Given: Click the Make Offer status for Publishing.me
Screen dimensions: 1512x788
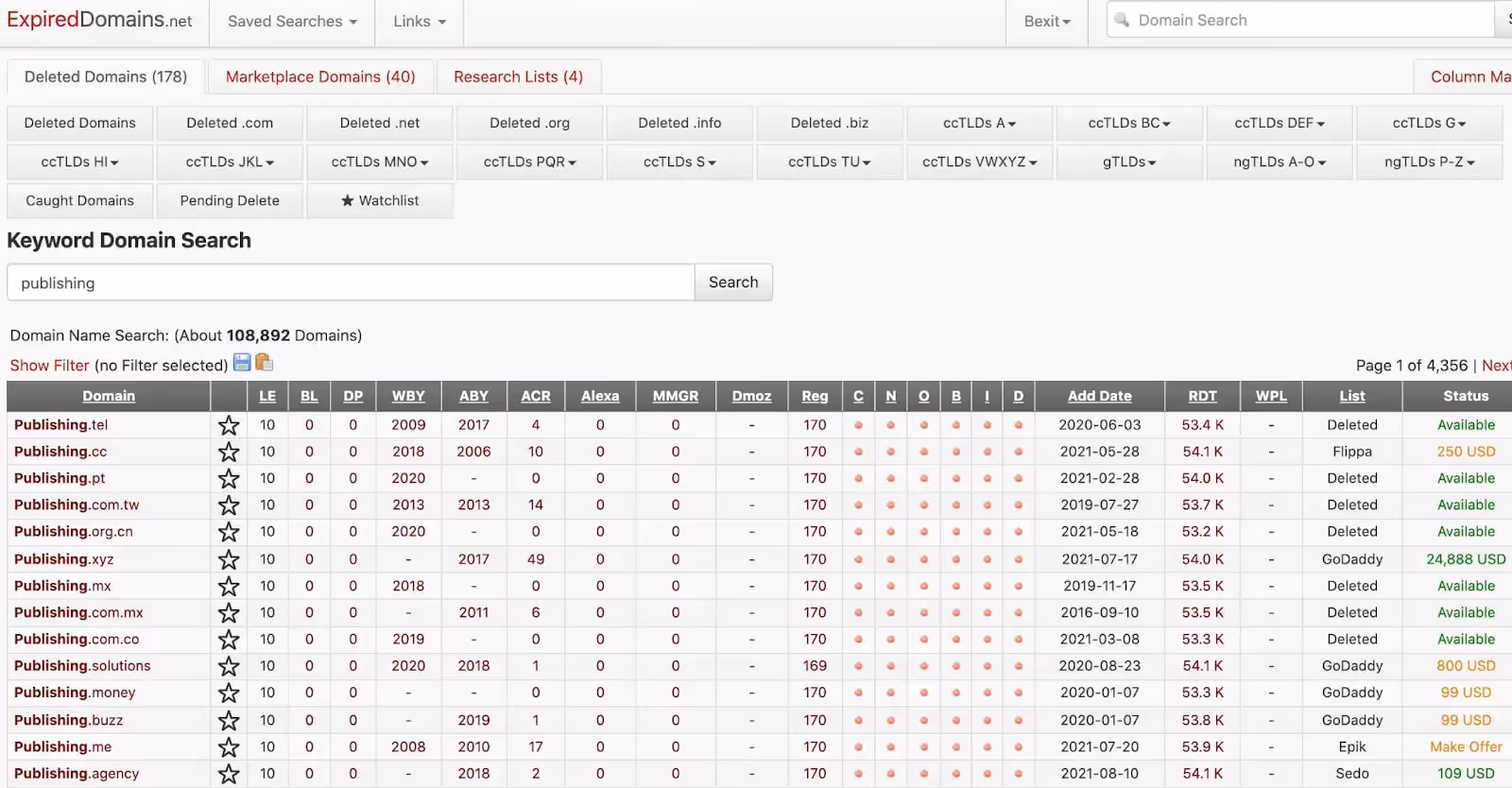Looking at the screenshot, I should point(1466,746).
